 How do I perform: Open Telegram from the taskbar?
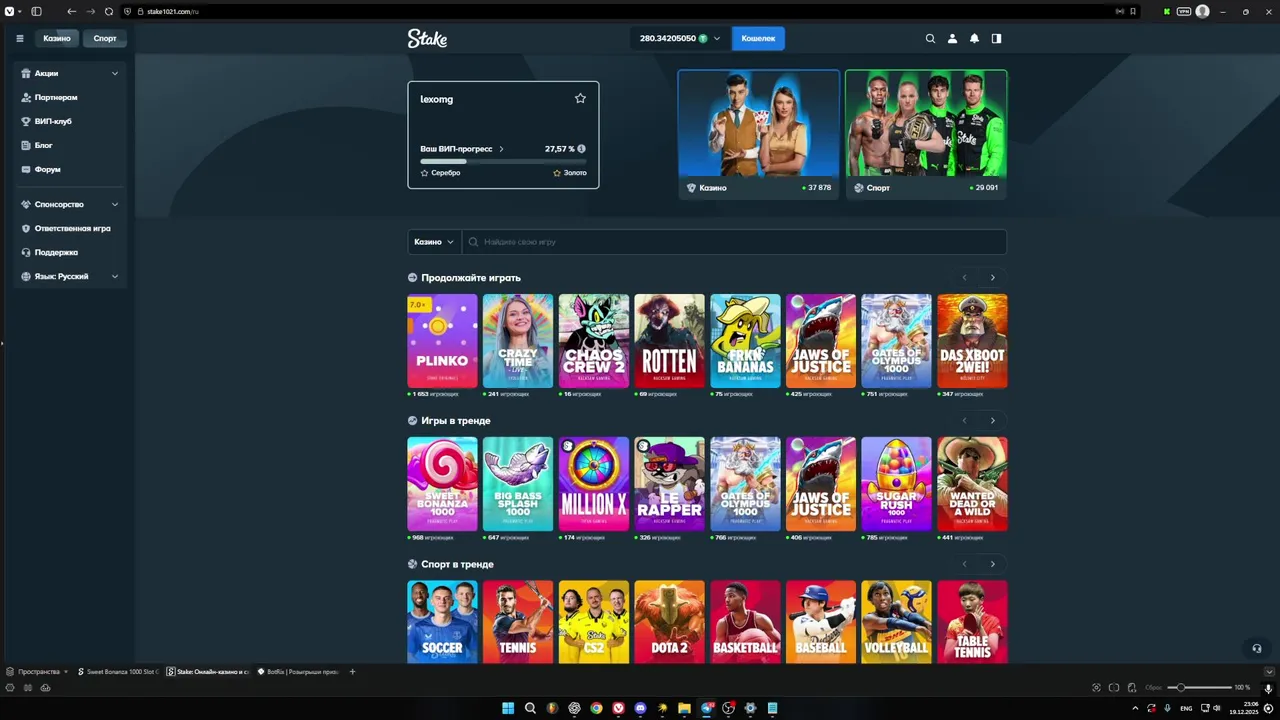(x=706, y=708)
